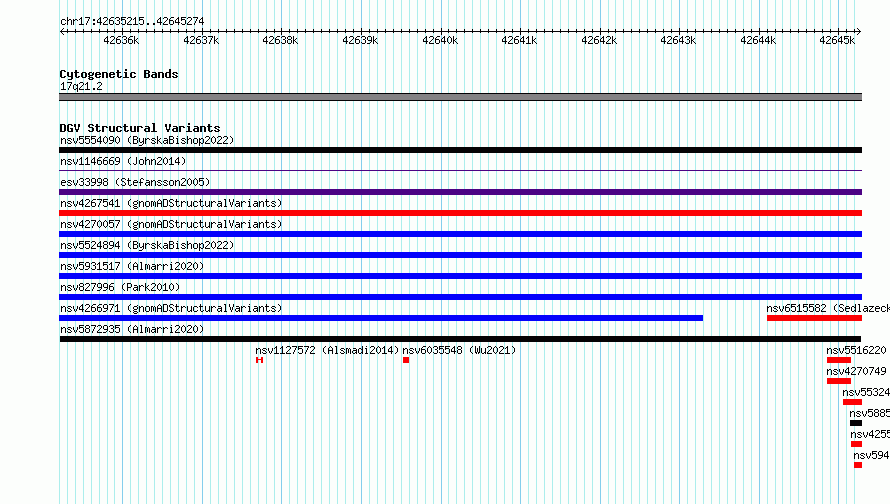Open variant label nsv4270057 (gnomADStructuralVariants)
890x504 pixels.
[x=171, y=224]
